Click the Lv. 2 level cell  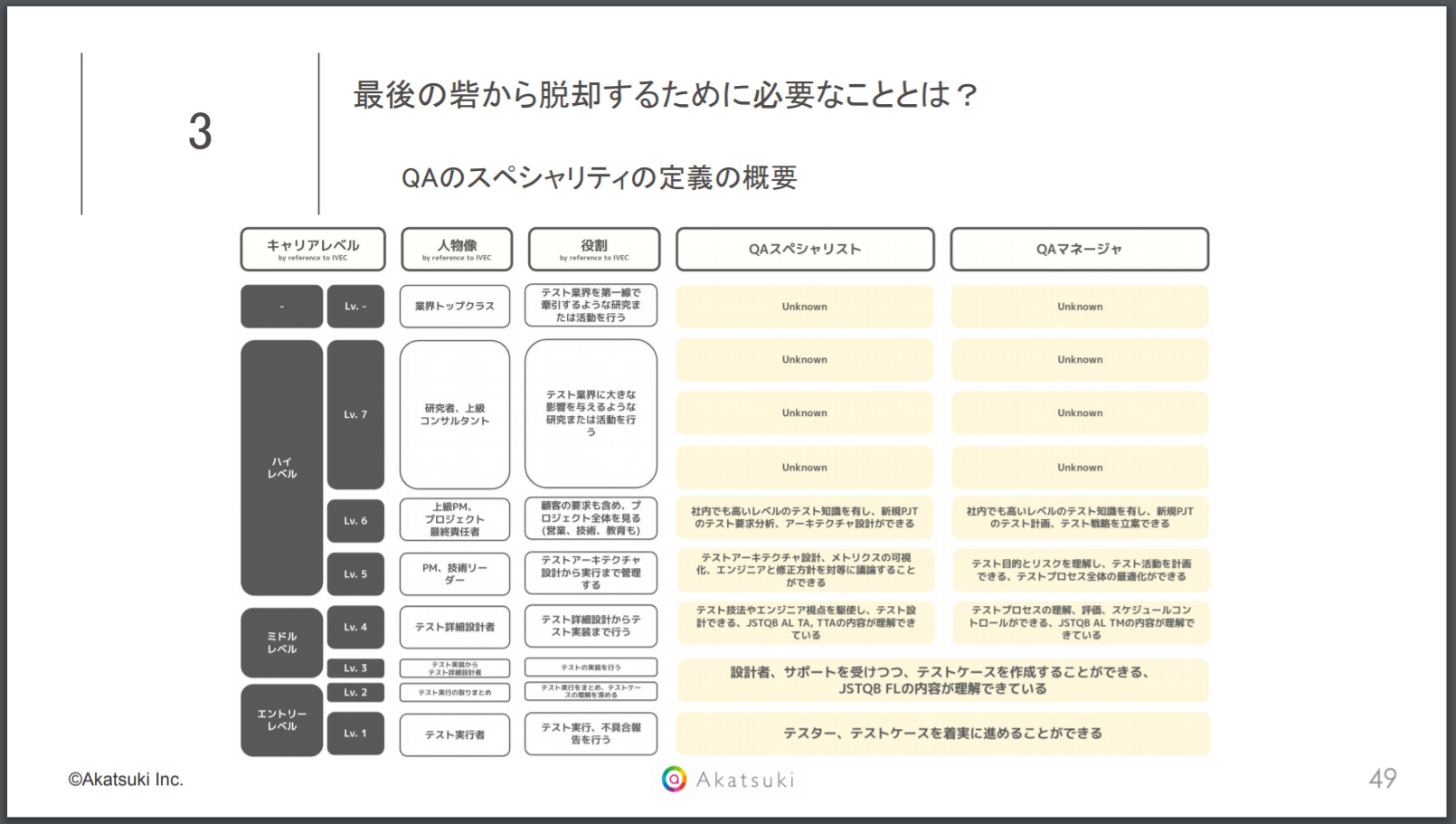pyautogui.click(x=355, y=692)
